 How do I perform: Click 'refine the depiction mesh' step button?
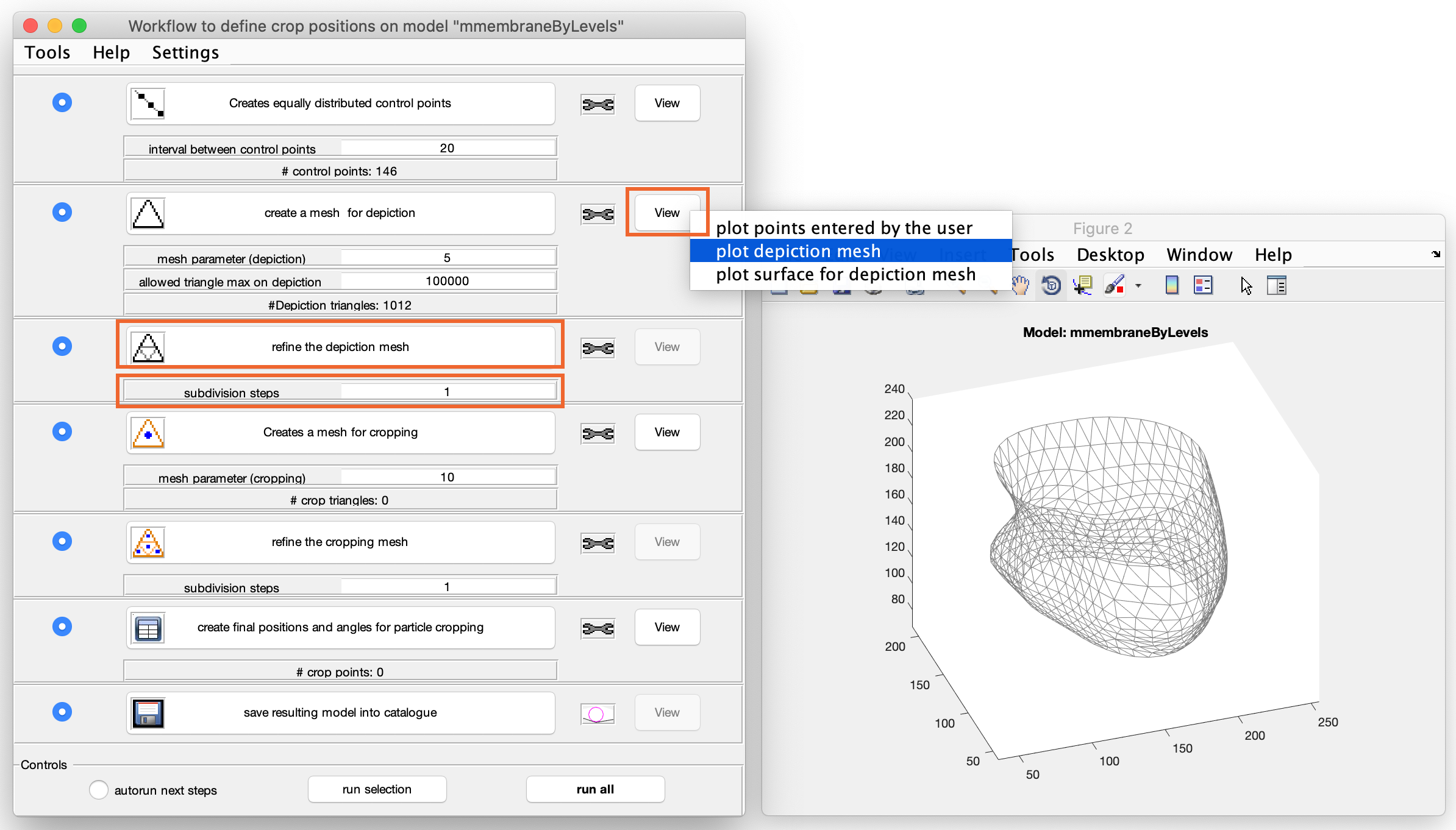340,347
